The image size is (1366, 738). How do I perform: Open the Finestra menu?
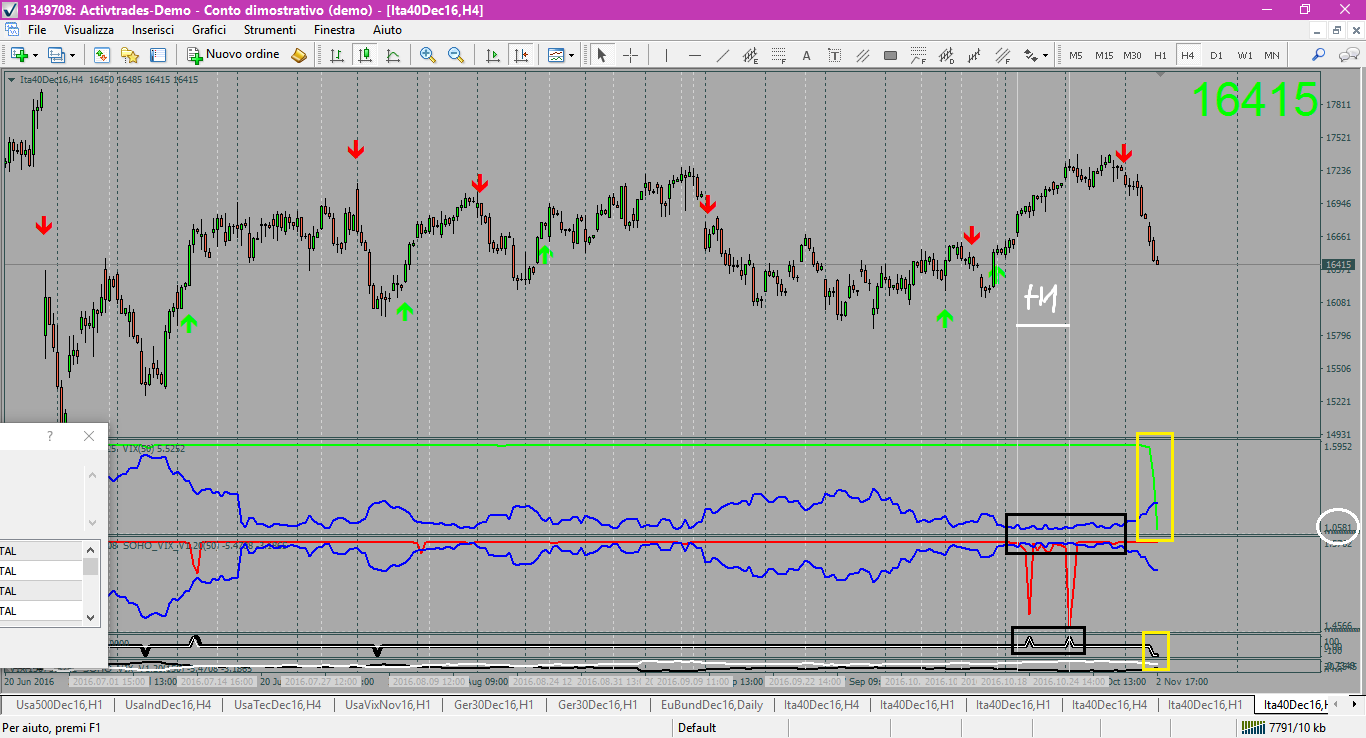point(334,30)
